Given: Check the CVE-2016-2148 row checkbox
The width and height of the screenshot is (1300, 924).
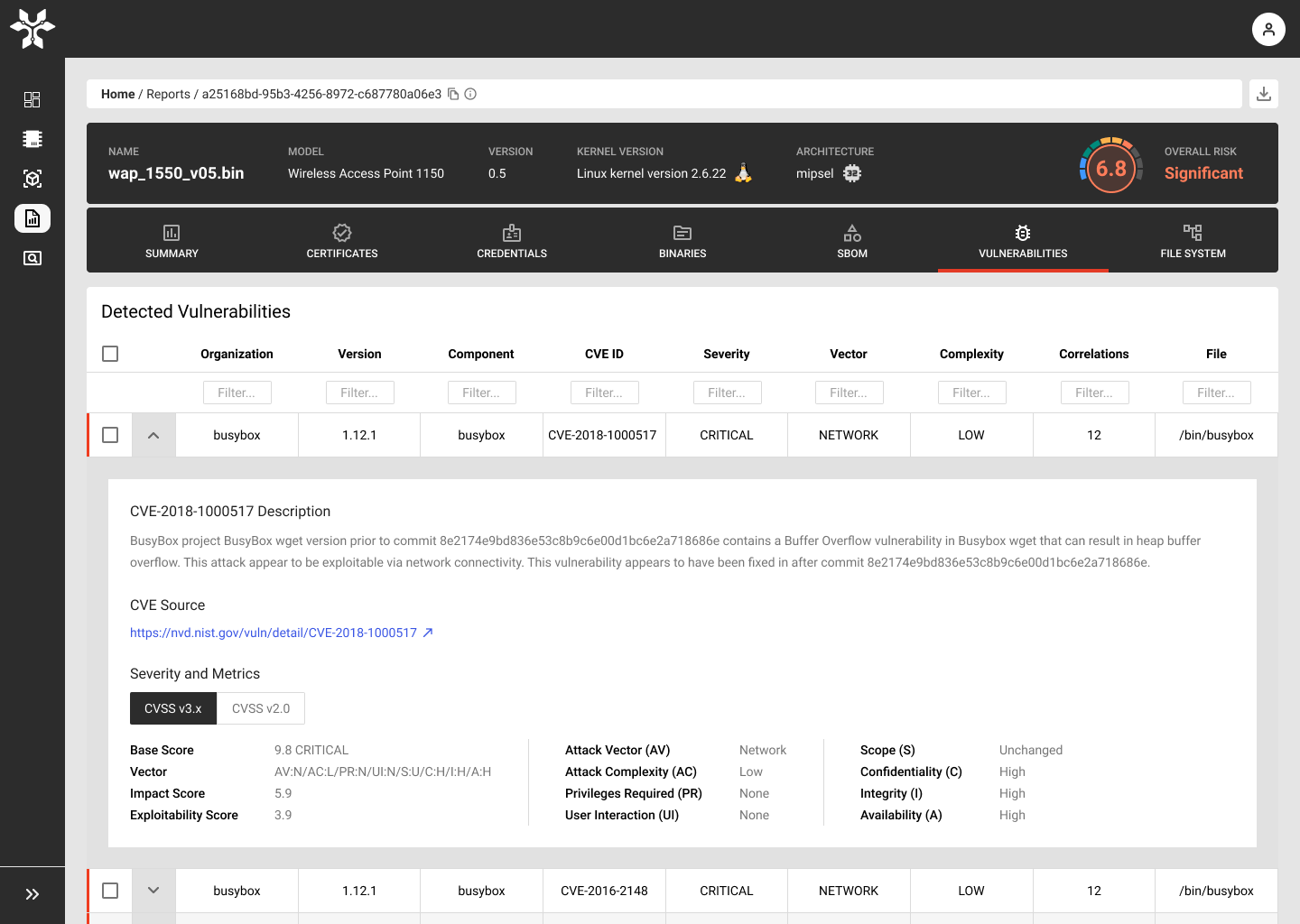Looking at the screenshot, I should coord(110,891).
